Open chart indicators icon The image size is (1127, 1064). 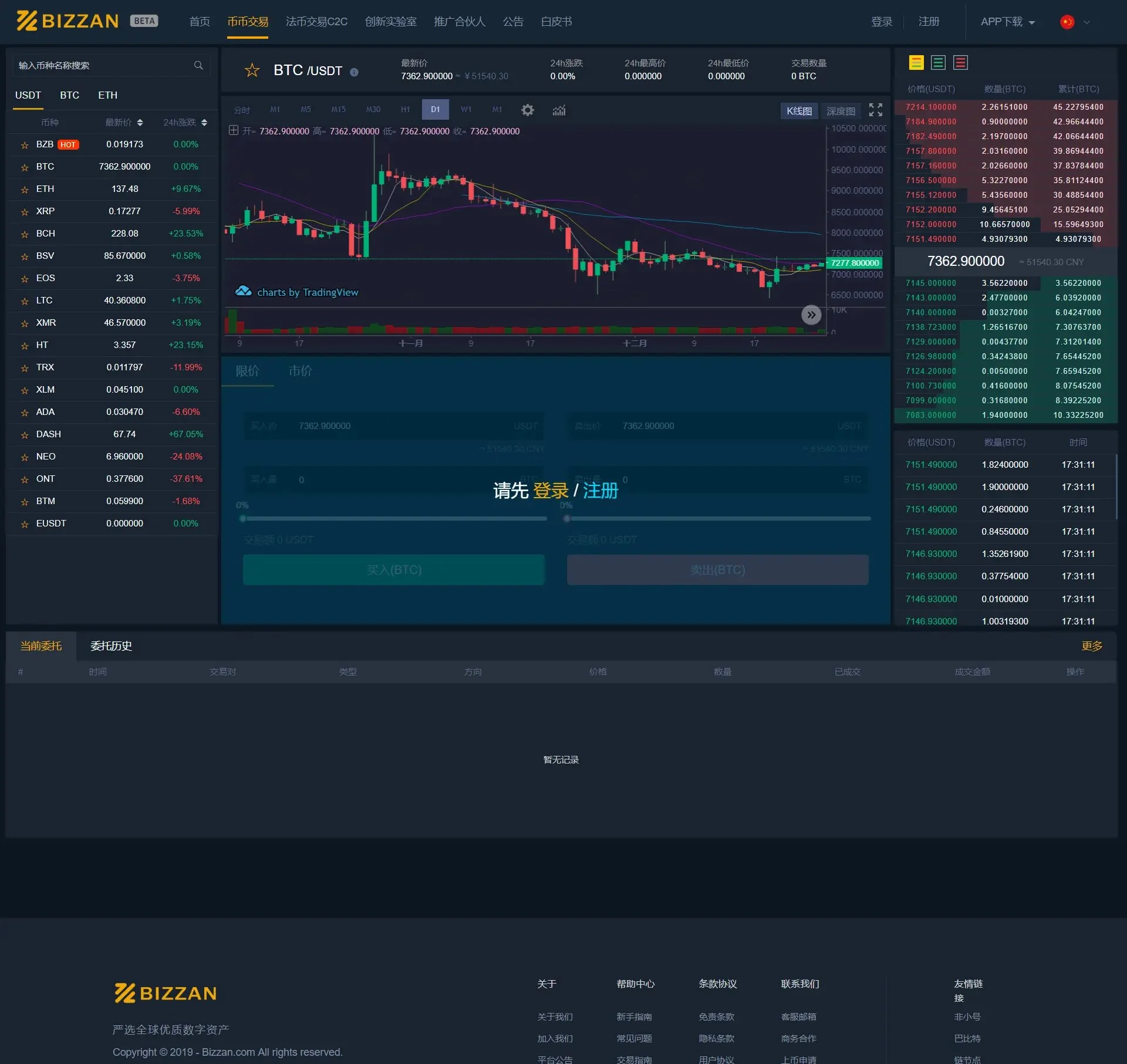(x=559, y=110)
